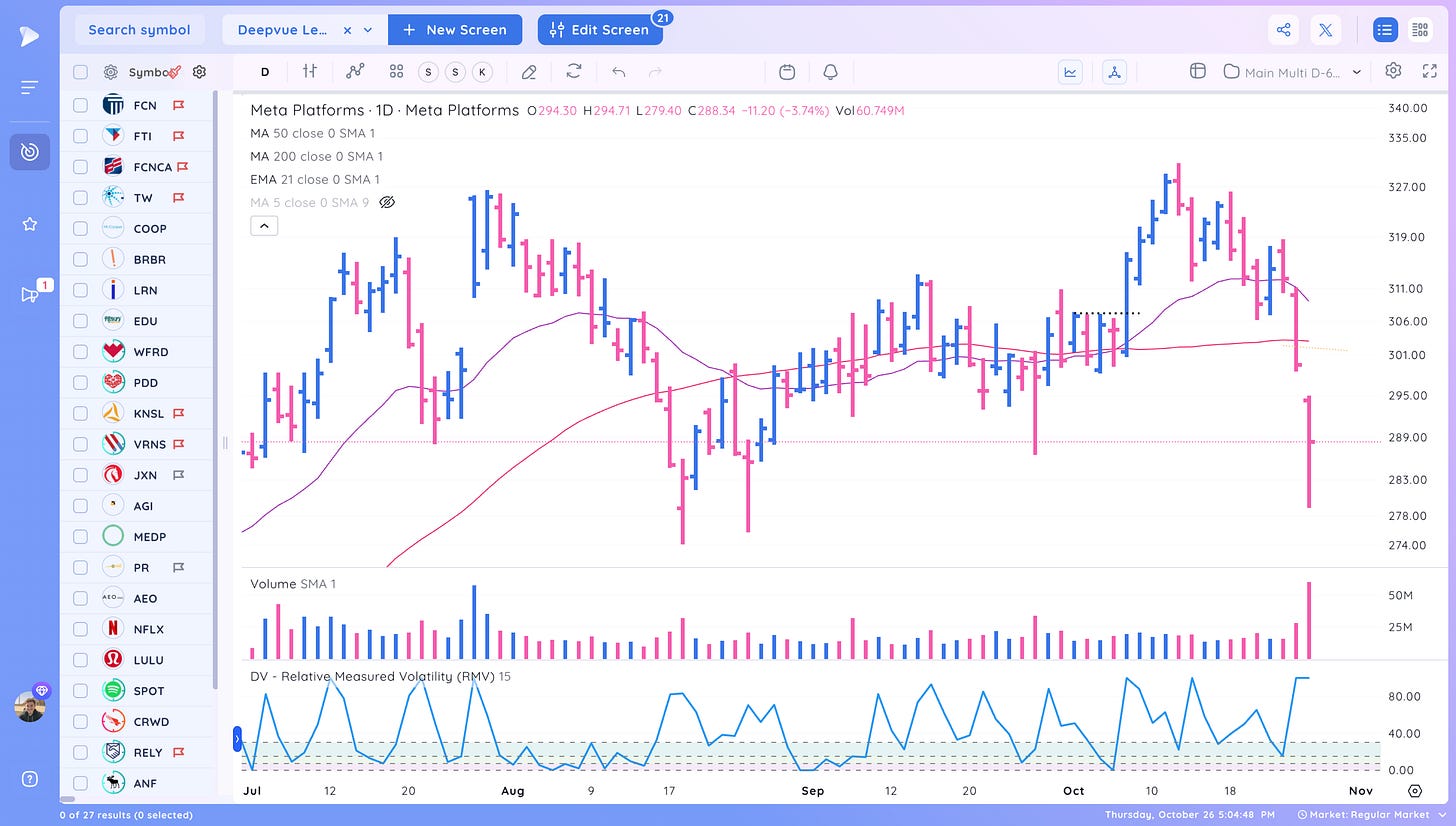Open user profile avatar
The height and width of the screenshot is (826, 1456).
(30, 706)
